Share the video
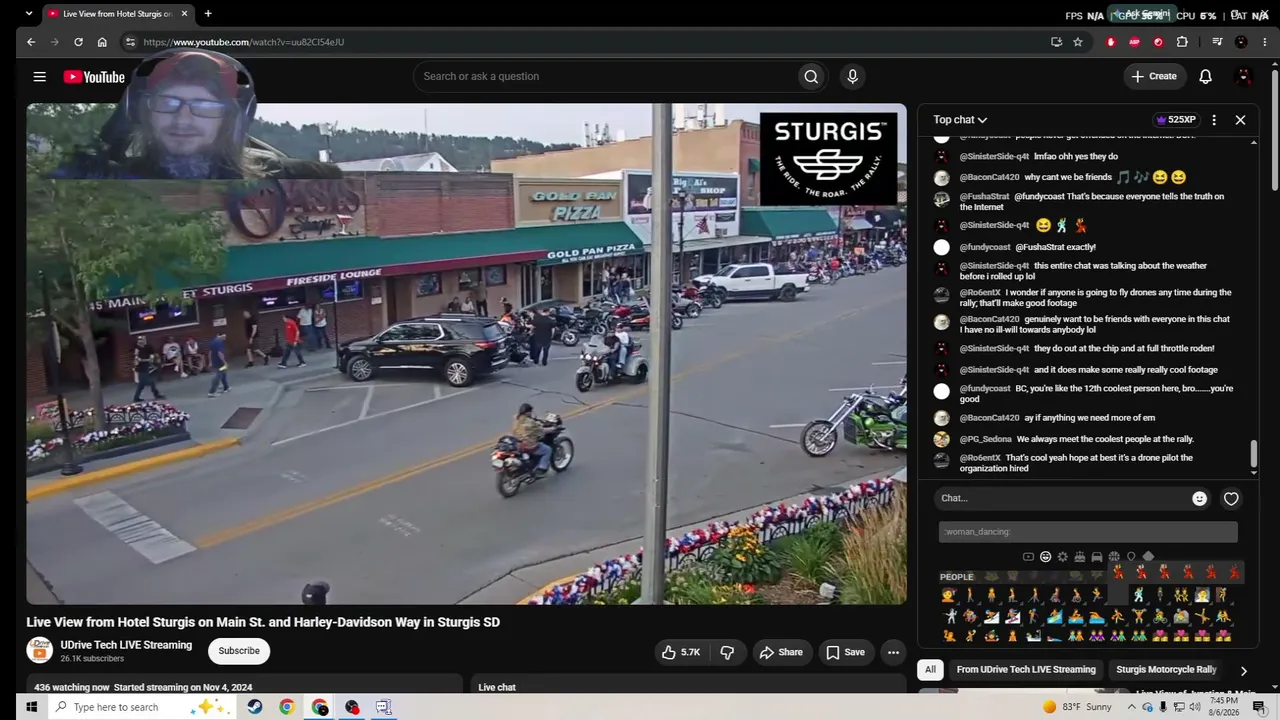Screen dimensions: 1280x720 [781, 652]
